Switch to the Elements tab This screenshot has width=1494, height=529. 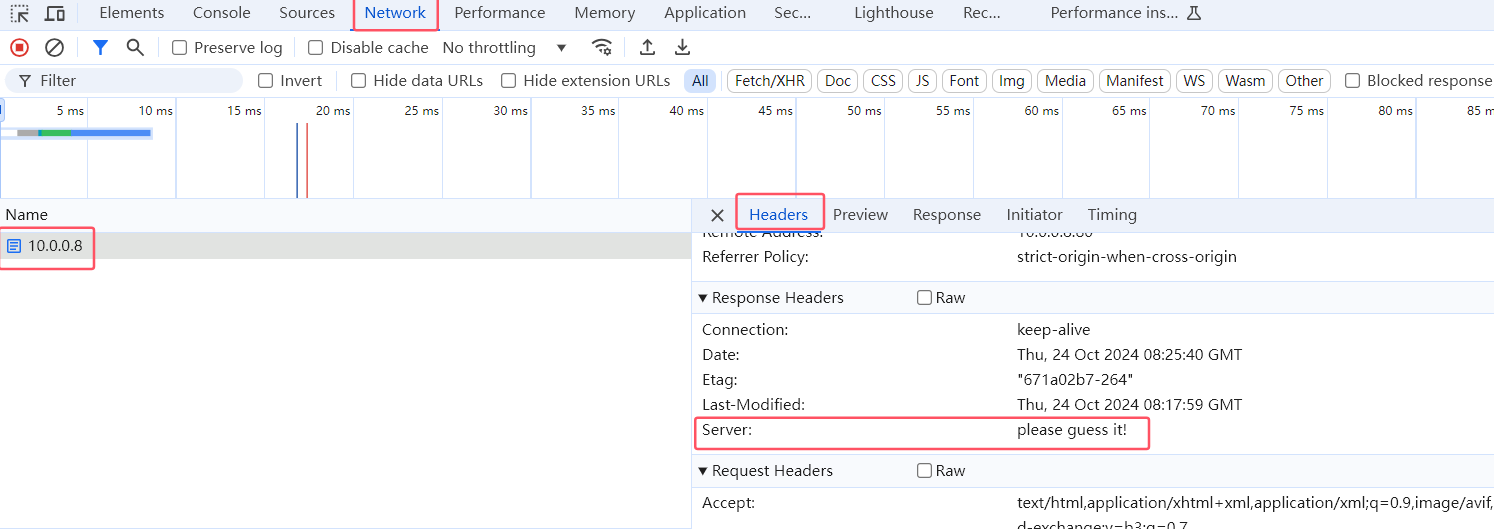point(132,13)
